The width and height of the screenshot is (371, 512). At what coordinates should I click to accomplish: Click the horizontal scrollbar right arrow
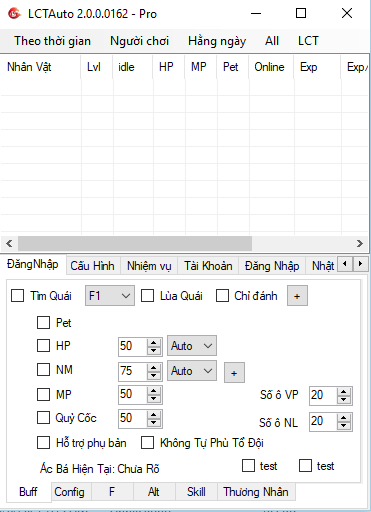360,243
